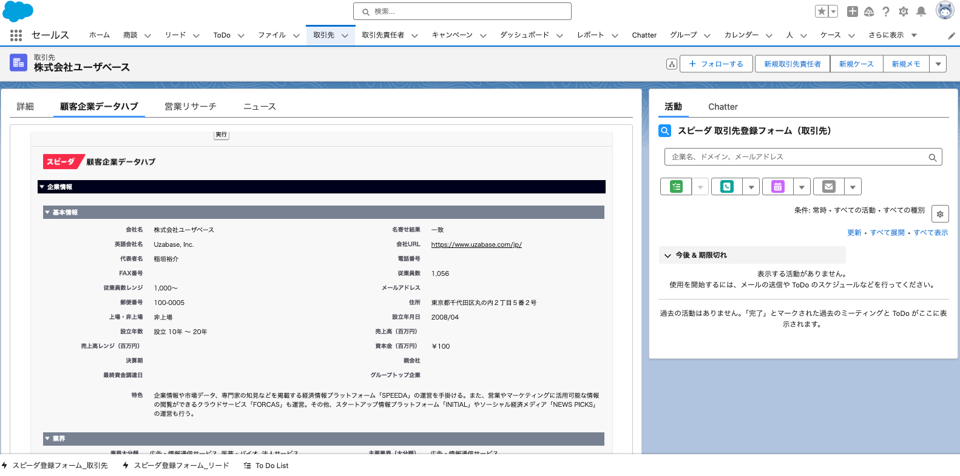Open the activity filter settings gear
This screenshot has width=960, height=476.
(x=939, y=214)
